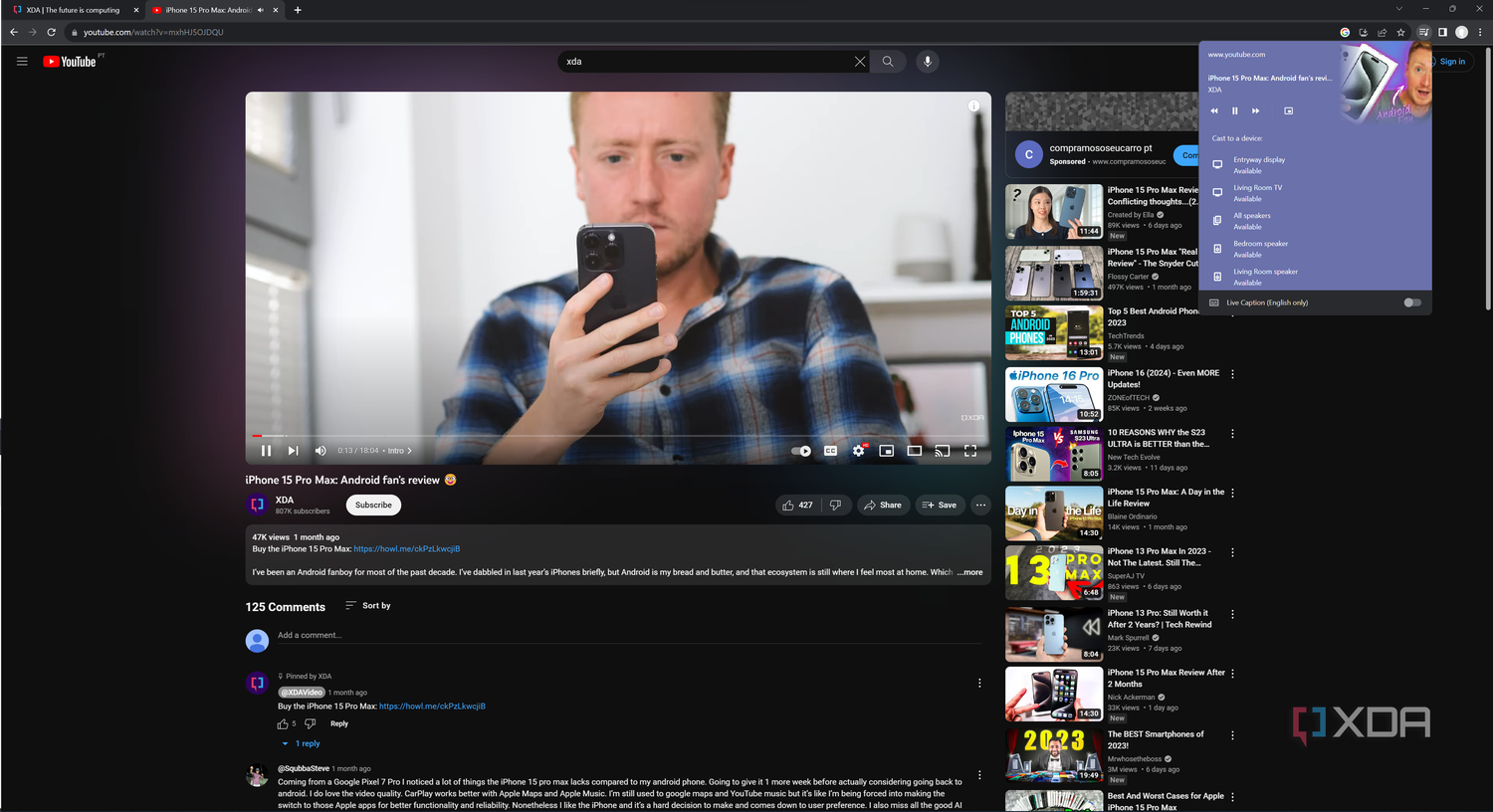Open options menu for pinned comment
The image size is (1493, 812).
(979, 684)
